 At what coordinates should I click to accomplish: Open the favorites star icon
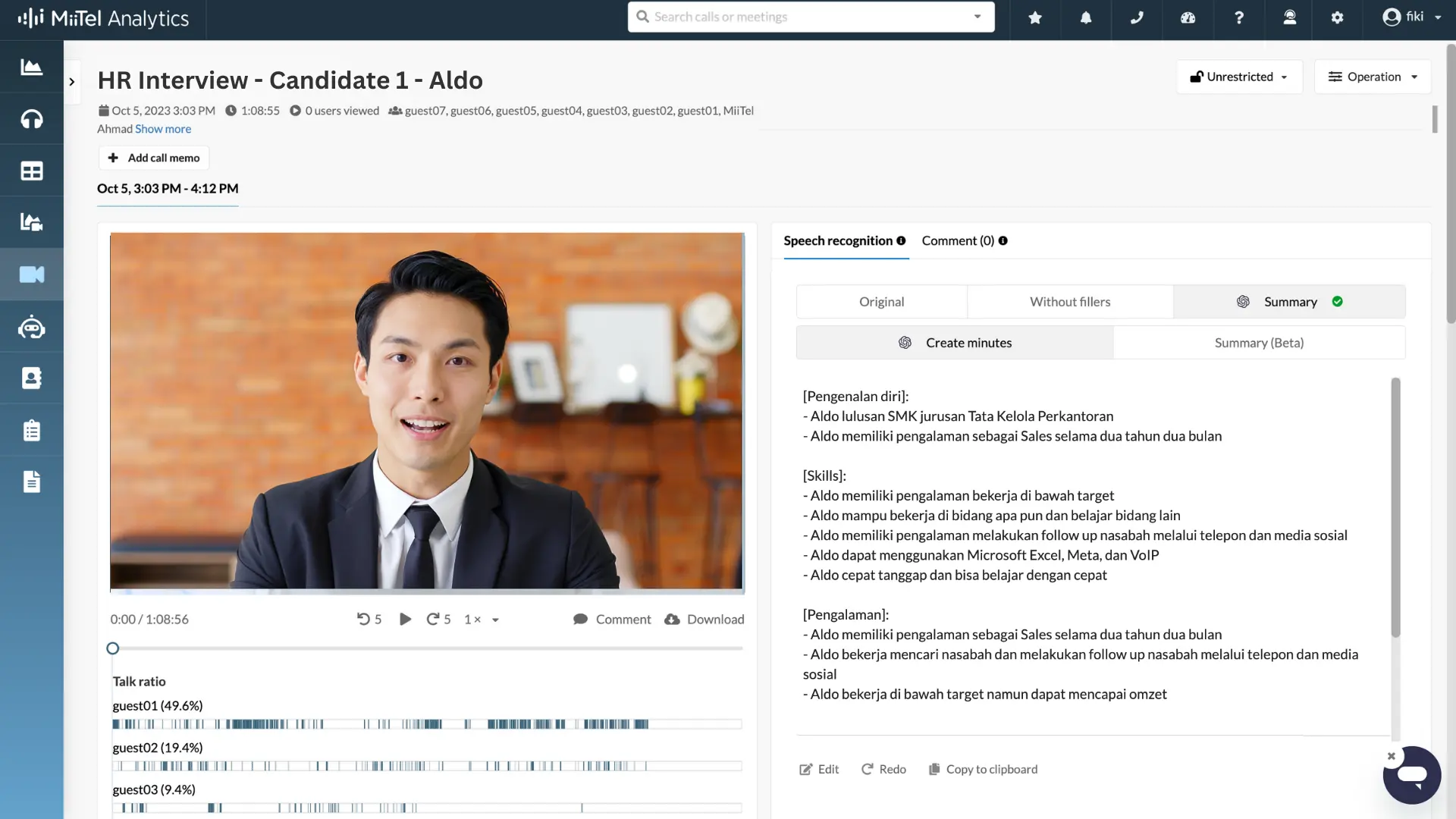click(1035, 17)
